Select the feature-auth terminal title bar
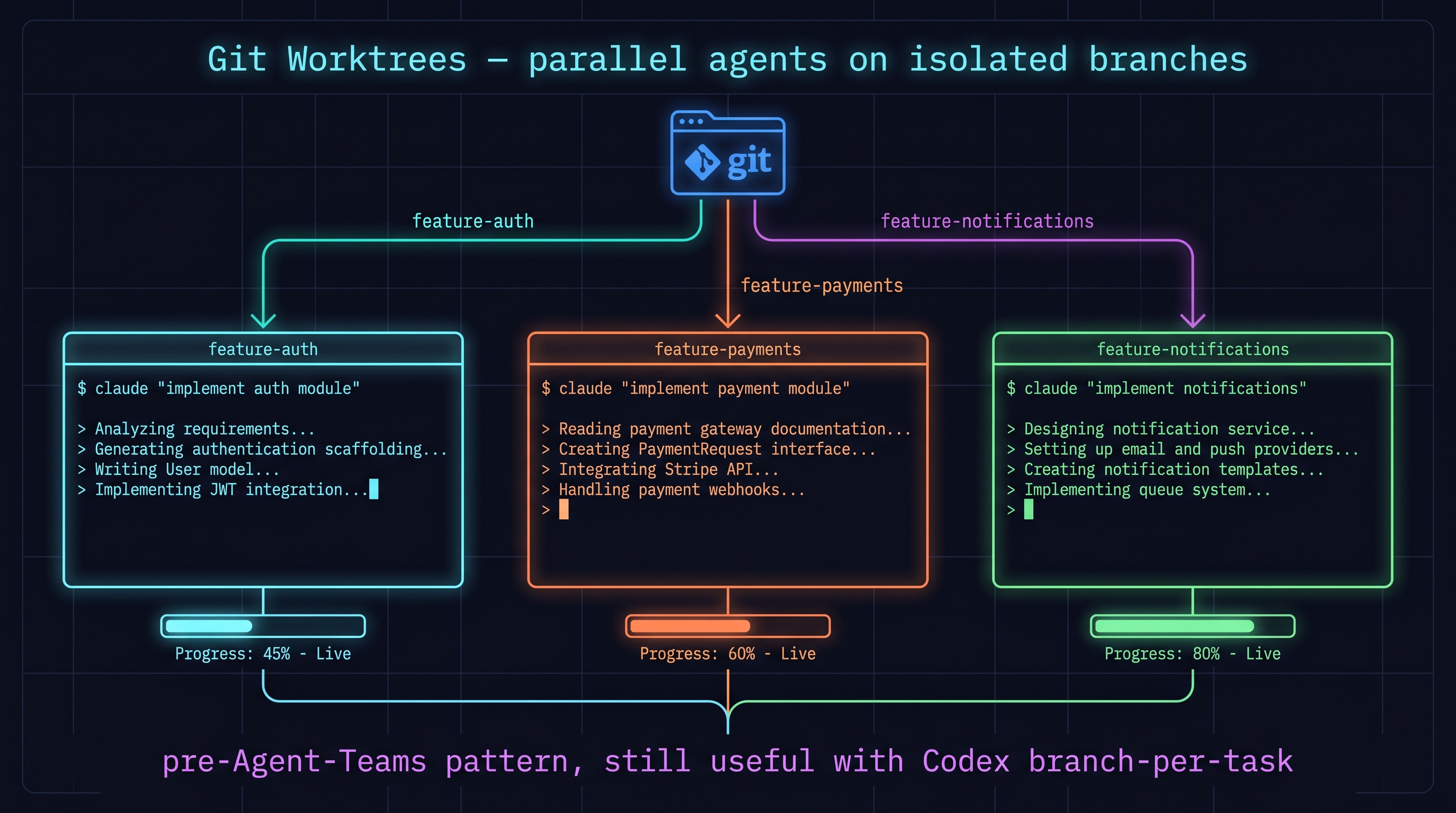Screen dimensions: 1456x813 click(x=263, y=349)
